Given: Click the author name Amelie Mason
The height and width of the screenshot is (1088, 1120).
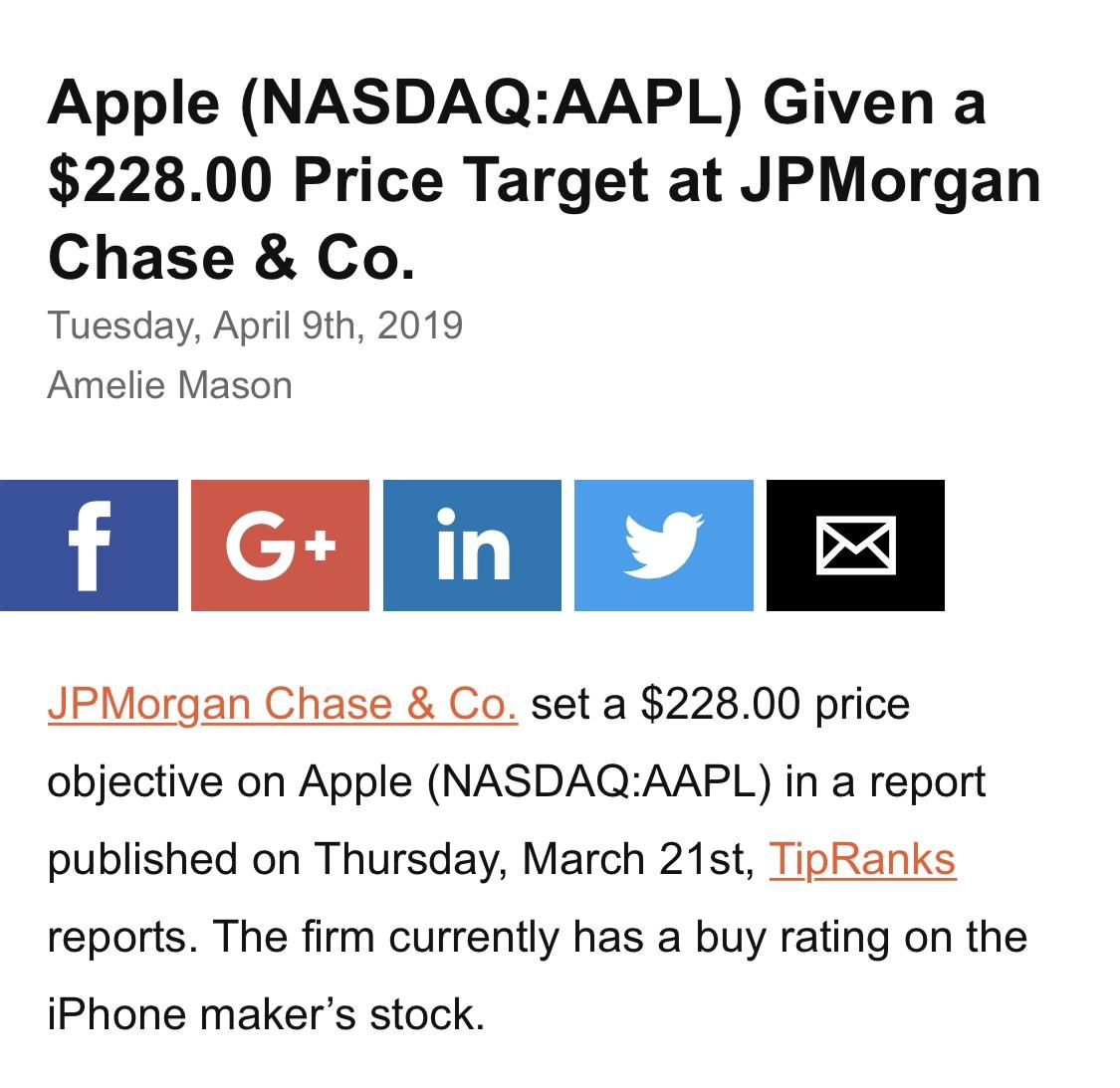Looking at the screenshot, I should (169, 385).
